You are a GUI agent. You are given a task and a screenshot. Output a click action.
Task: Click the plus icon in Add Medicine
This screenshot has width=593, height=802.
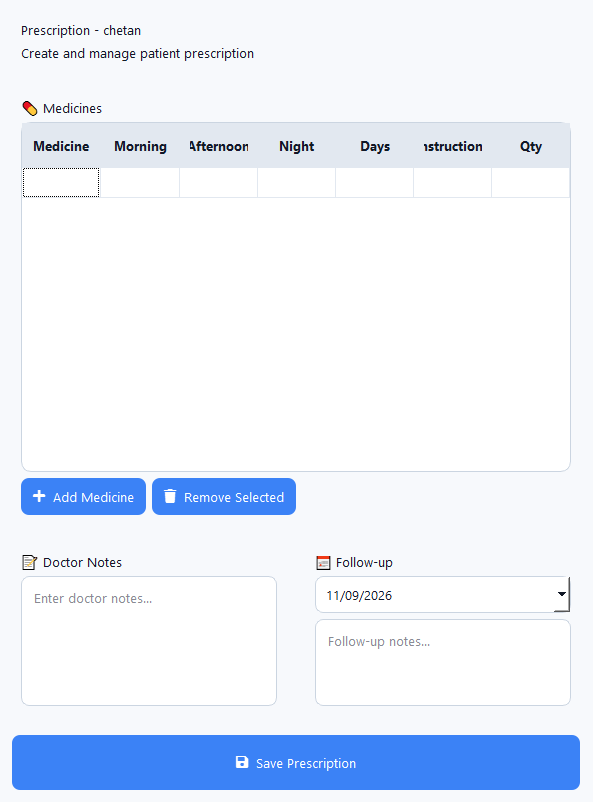39,496
